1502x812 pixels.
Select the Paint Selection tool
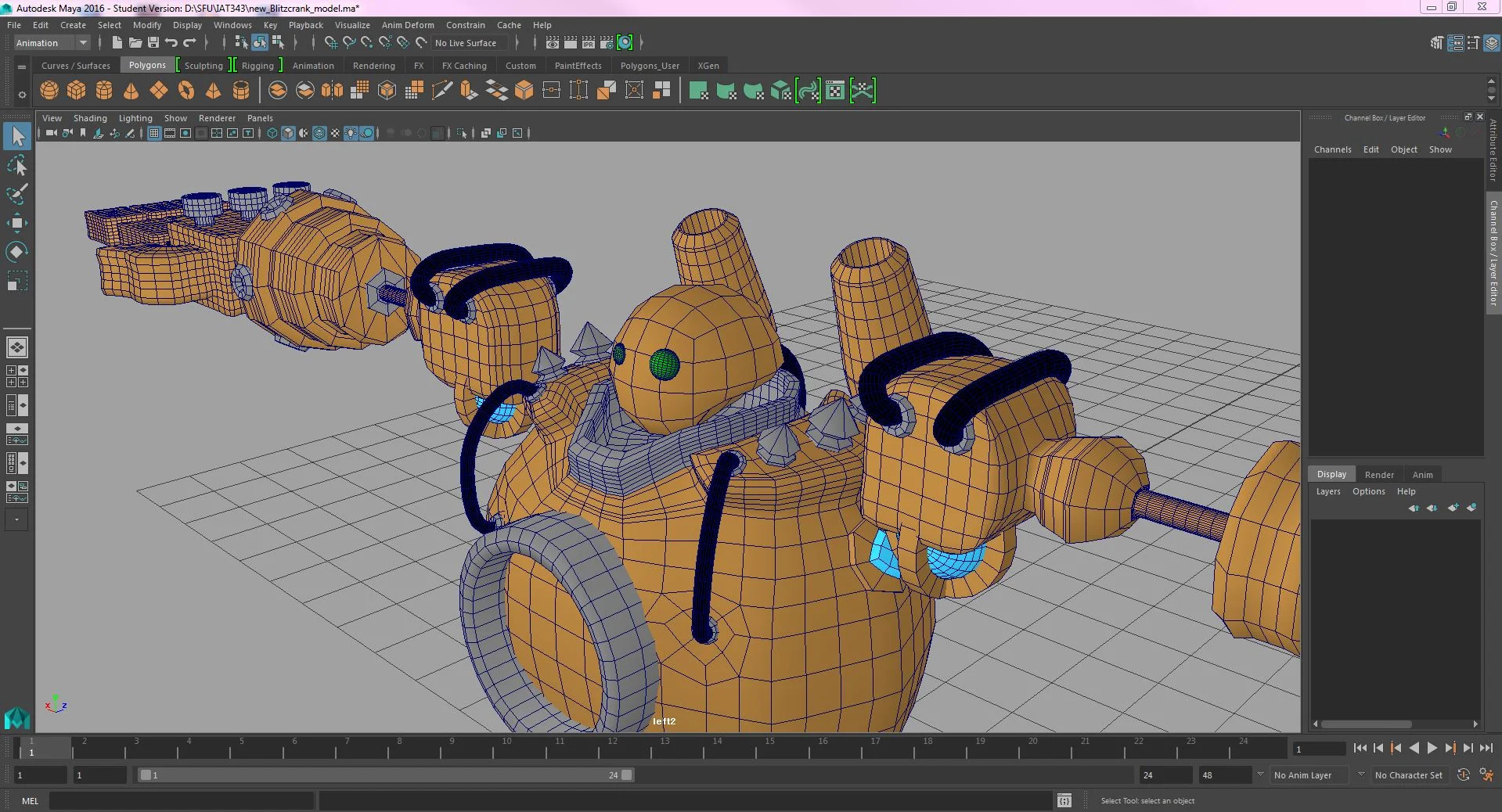(x=17, y=193)
